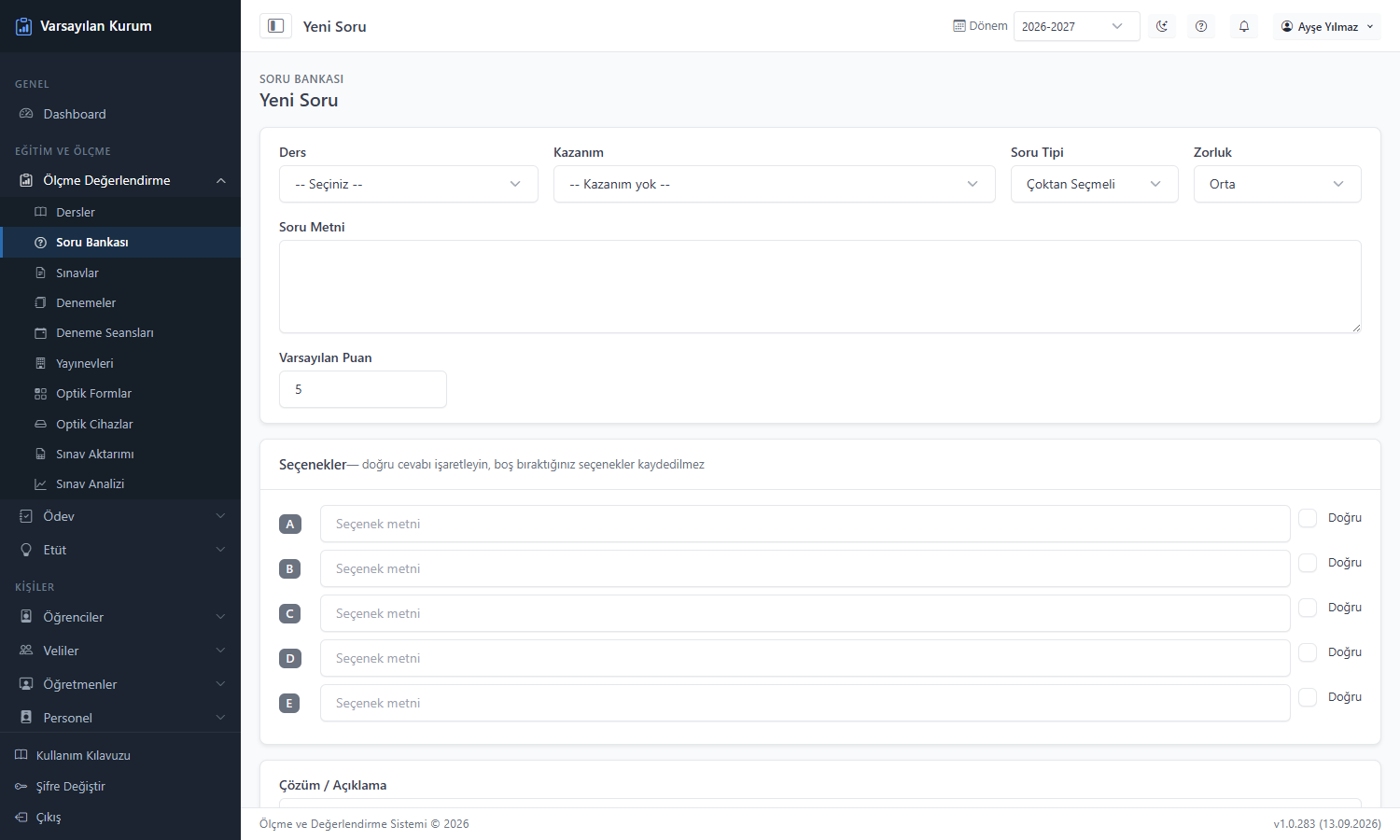
Task: Click the Şifre Değiştir key icon
Action: pyautogui.click(x=21, y=787)
